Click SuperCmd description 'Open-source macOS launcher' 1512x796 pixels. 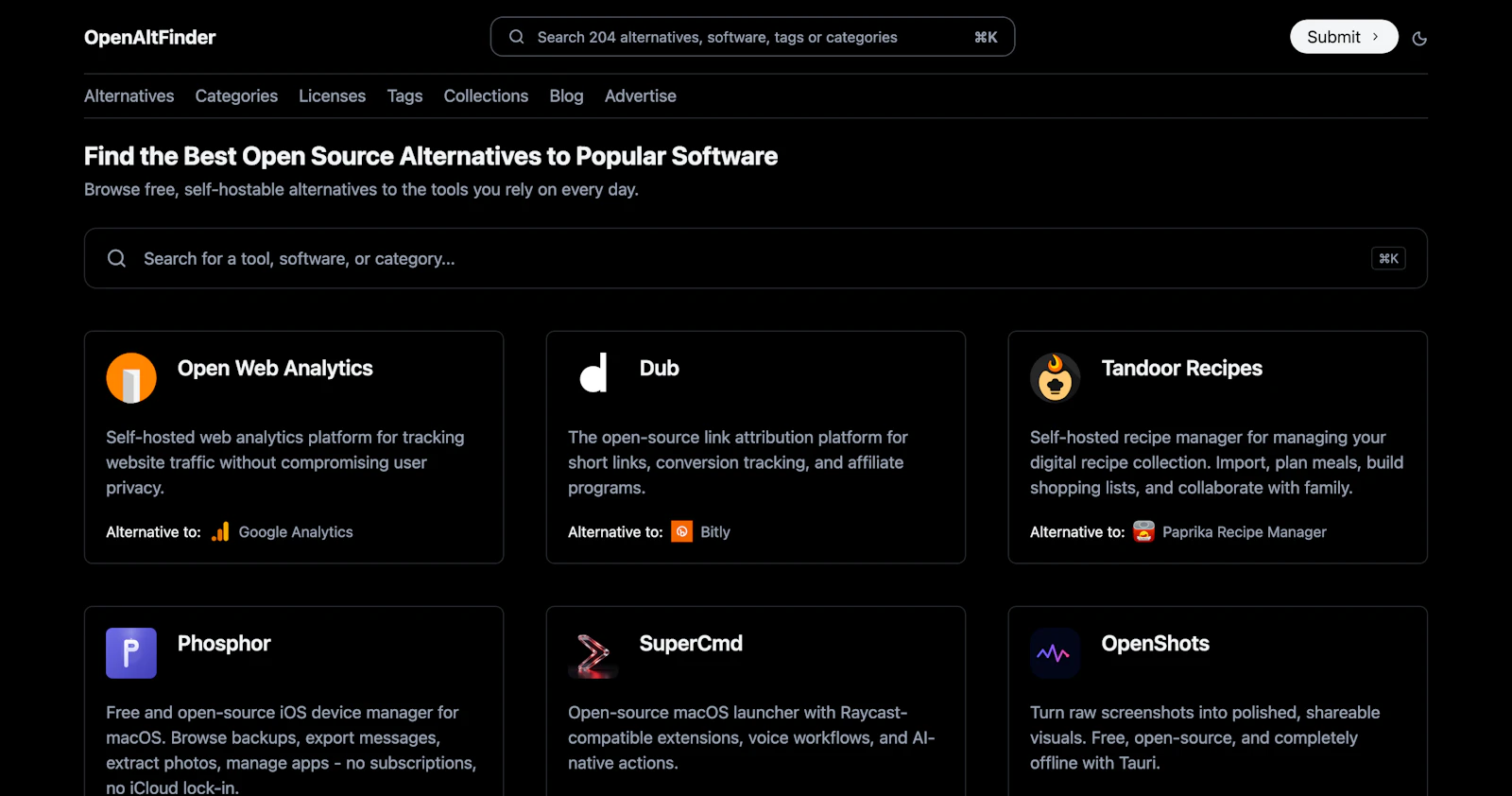[751, 737]
